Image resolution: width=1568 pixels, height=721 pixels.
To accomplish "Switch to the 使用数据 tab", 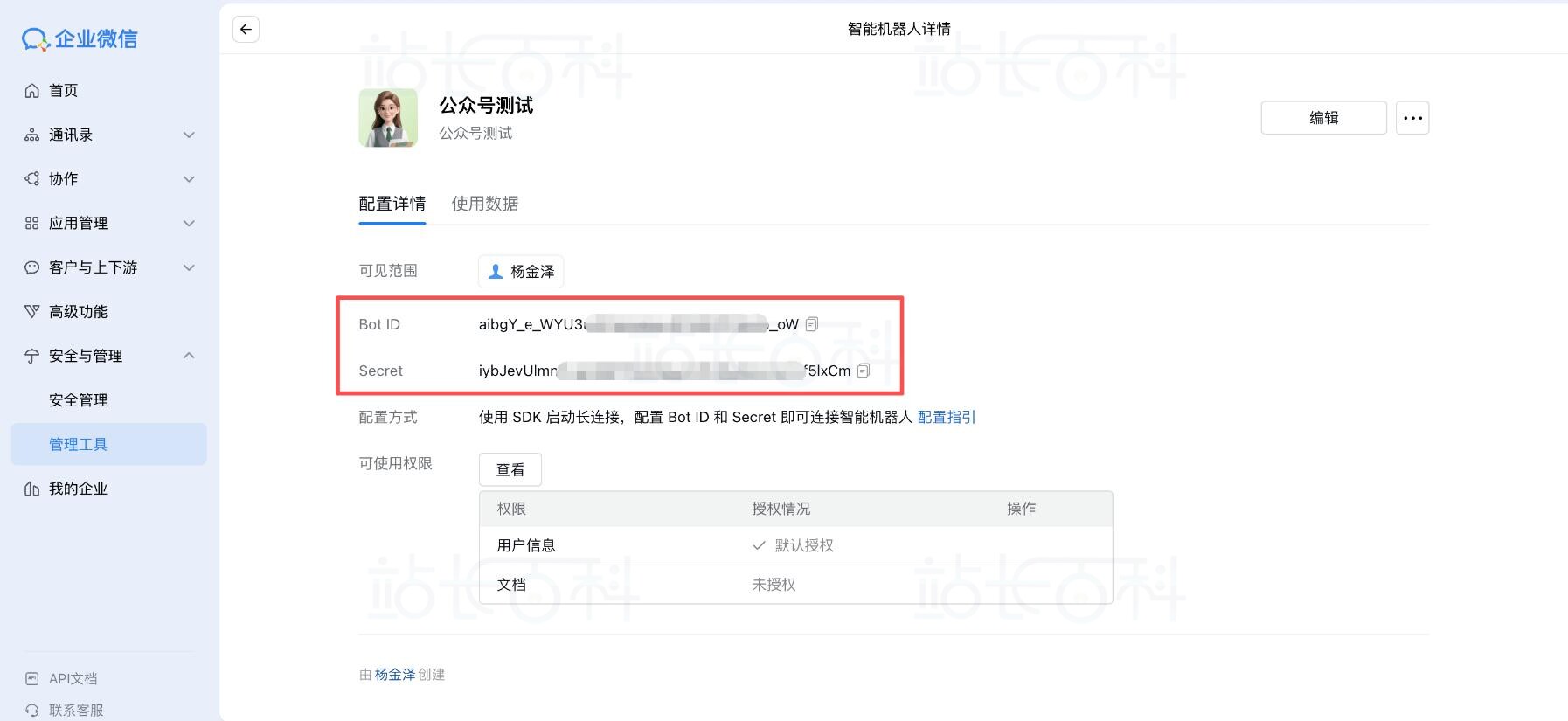I will click(x=485, y=204).
